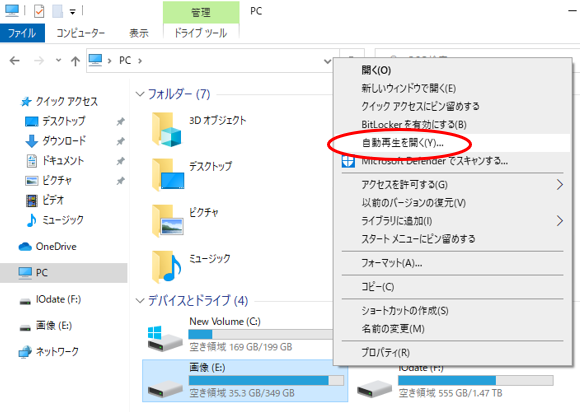Click the up-one-level arrow icon
Image resolution: width=580 pixels, height=412 pixels.
75,61
